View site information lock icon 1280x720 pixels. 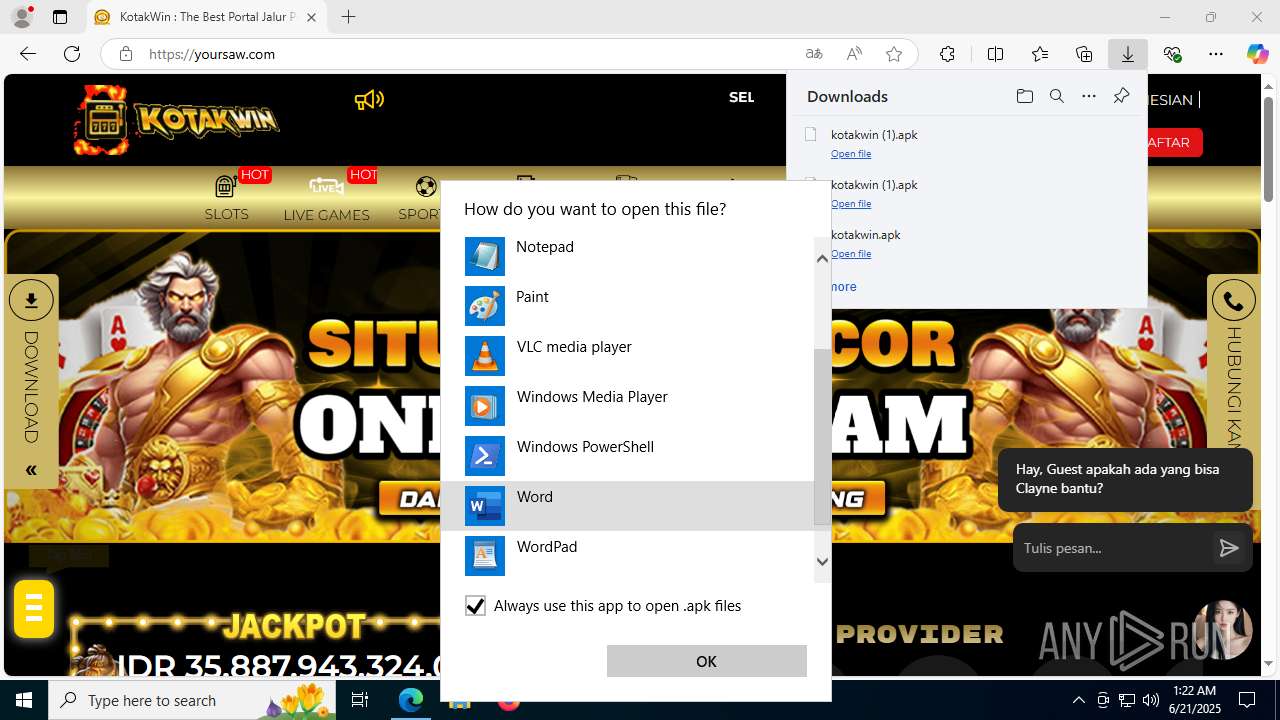(125, 54)
